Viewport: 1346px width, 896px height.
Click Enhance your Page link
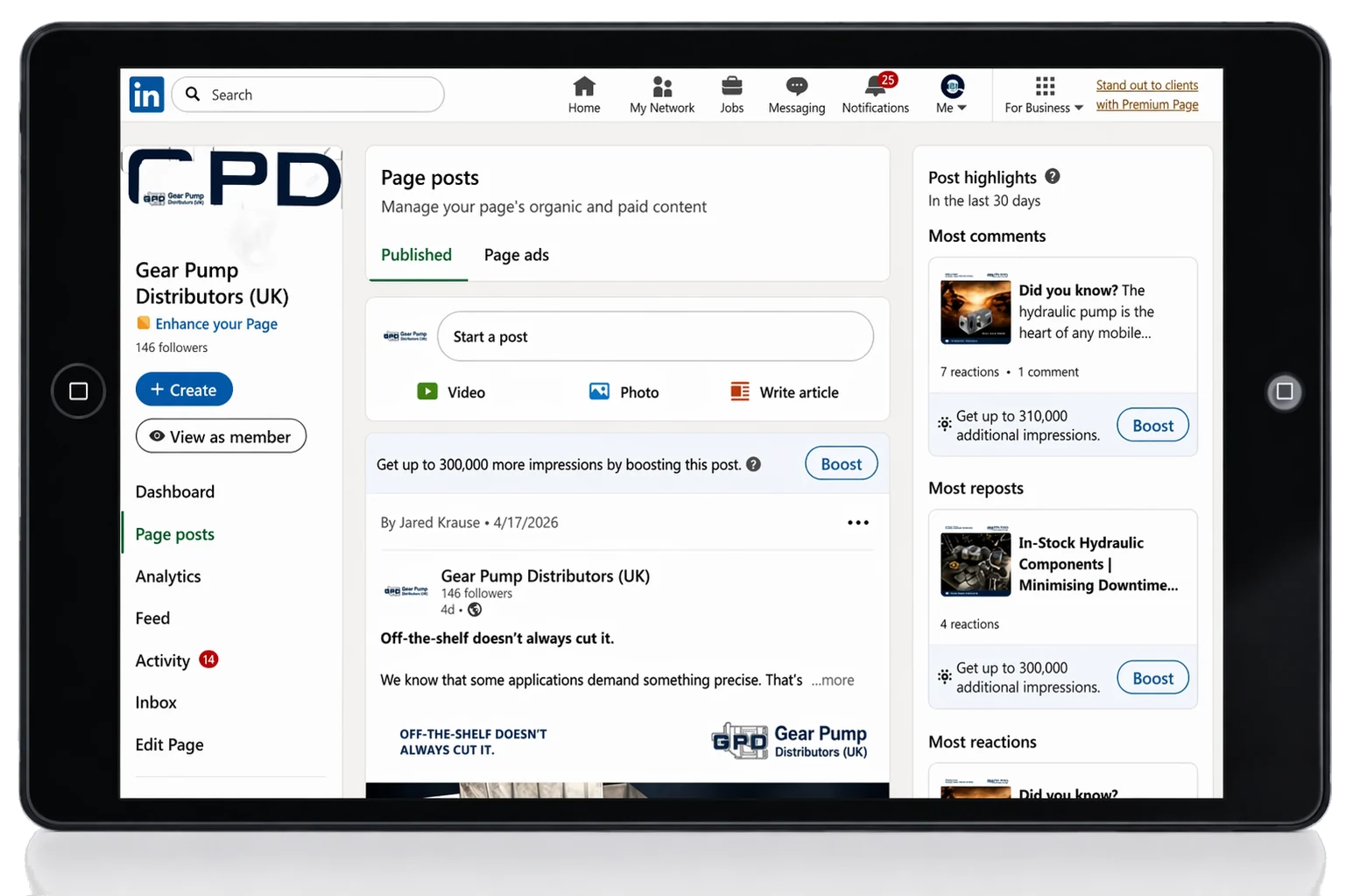(x=216, y=324)
